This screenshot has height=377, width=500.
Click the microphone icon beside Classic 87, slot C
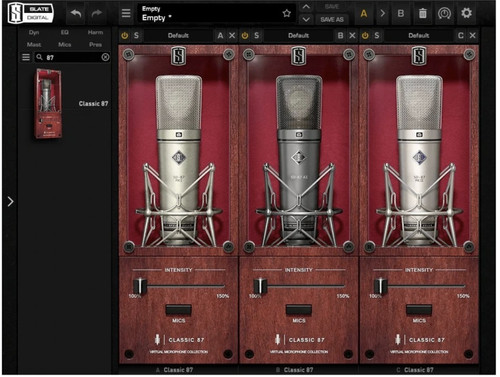(398, 340)
